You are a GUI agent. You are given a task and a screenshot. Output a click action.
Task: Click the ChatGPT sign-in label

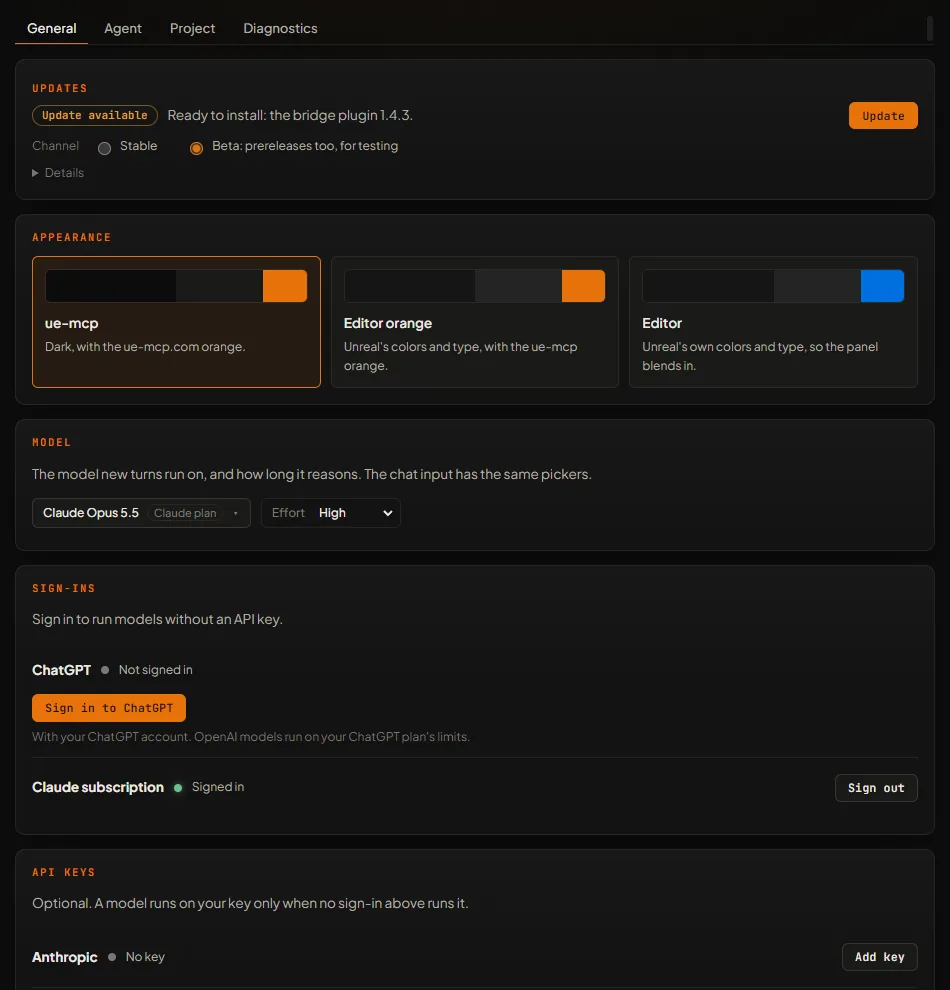point(61,670)
